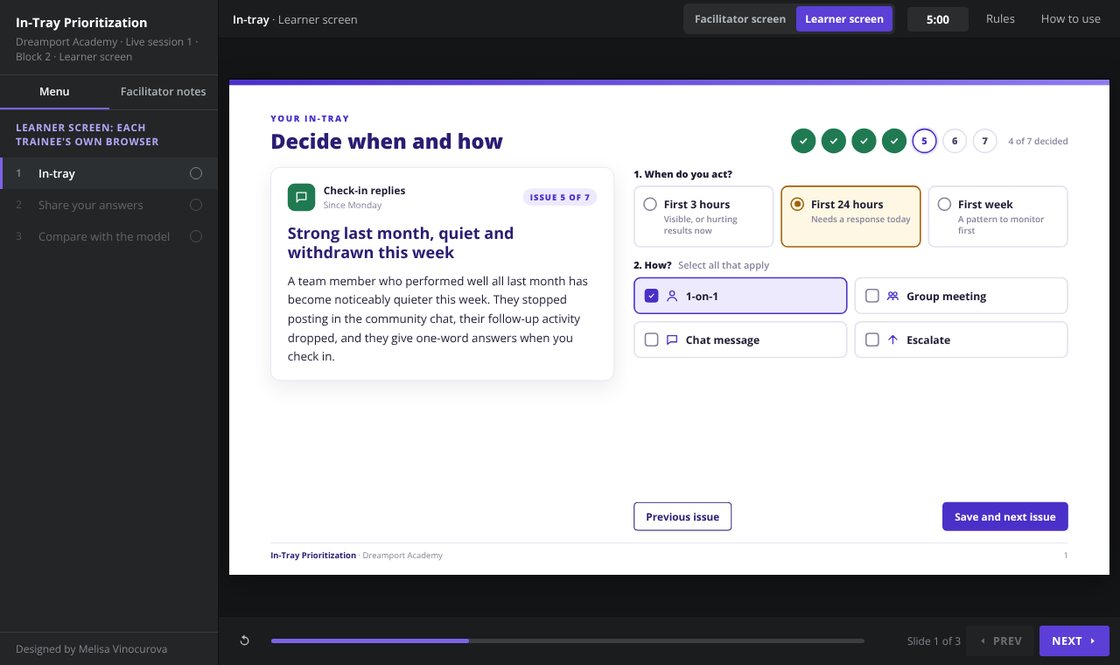This screenshot has width=1120, height=665.
Task: Open the Facilitator notes tab
Action: click(163, 91)
